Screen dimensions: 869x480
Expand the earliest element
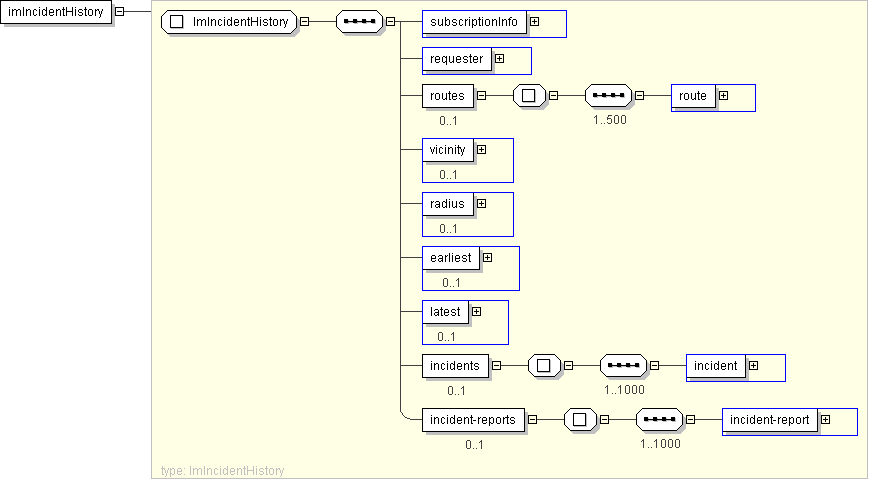point(487,258)
